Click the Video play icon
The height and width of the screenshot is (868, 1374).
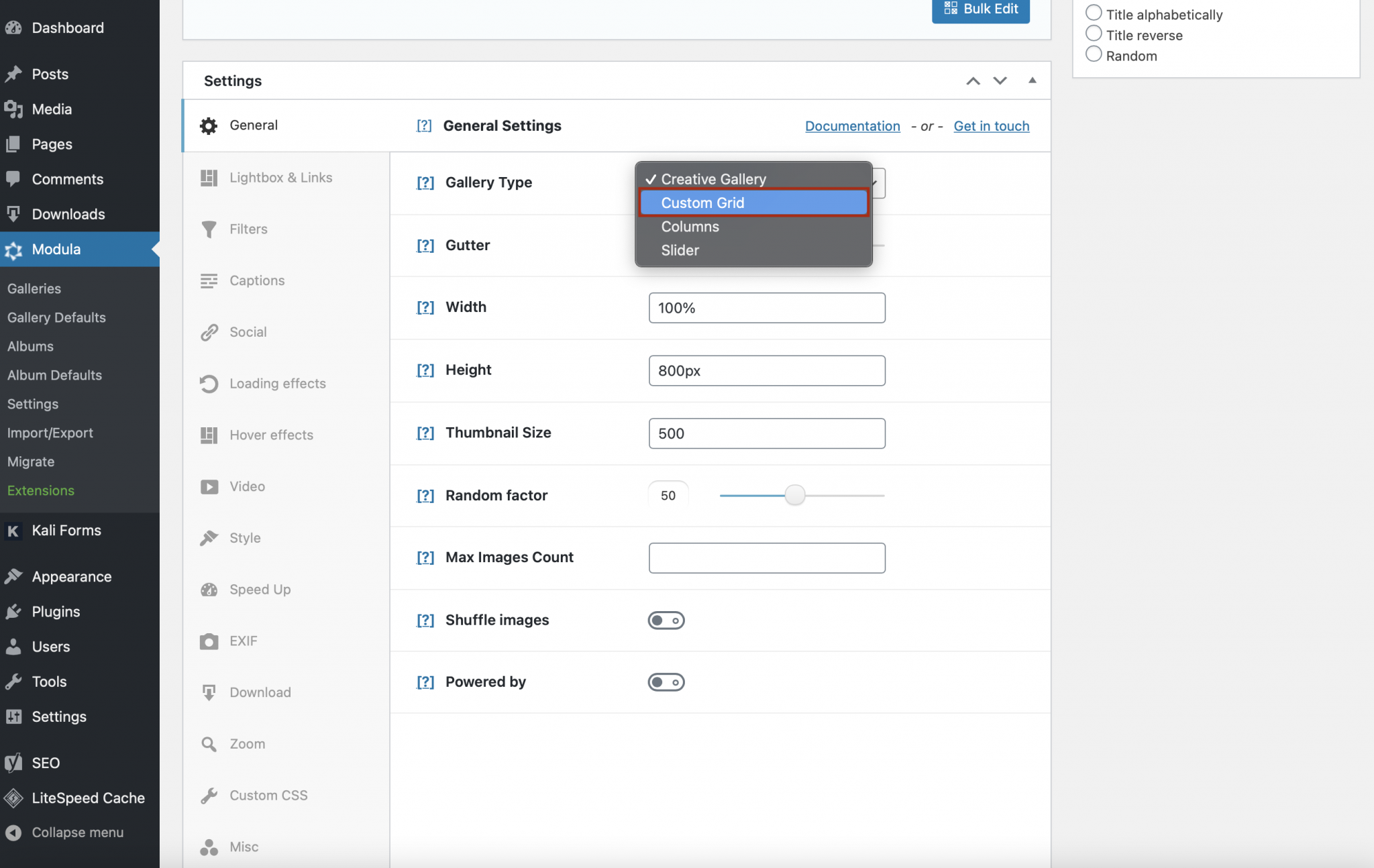click(209, 486)
